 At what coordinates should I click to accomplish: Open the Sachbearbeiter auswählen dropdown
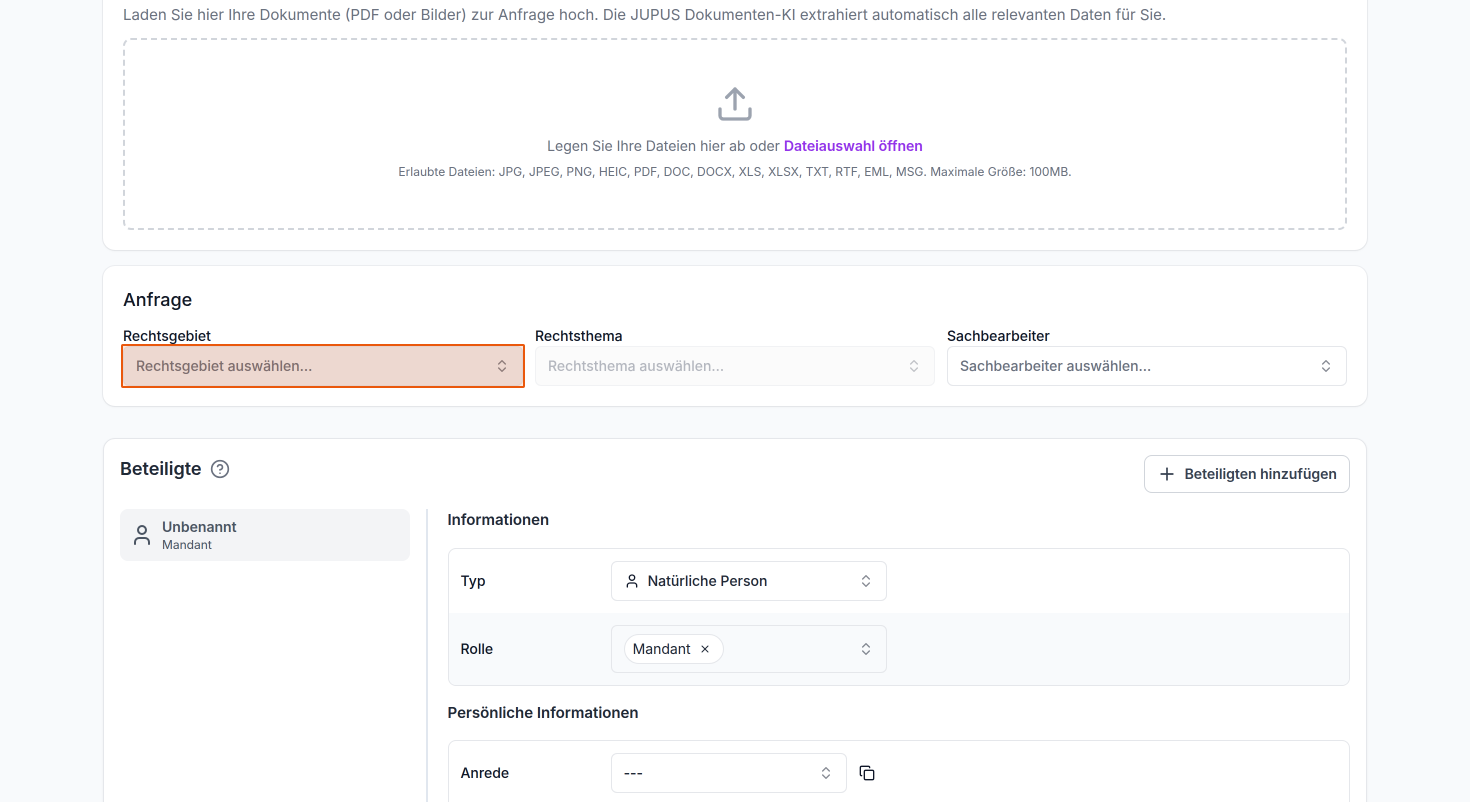click(x=1147, y=366)
